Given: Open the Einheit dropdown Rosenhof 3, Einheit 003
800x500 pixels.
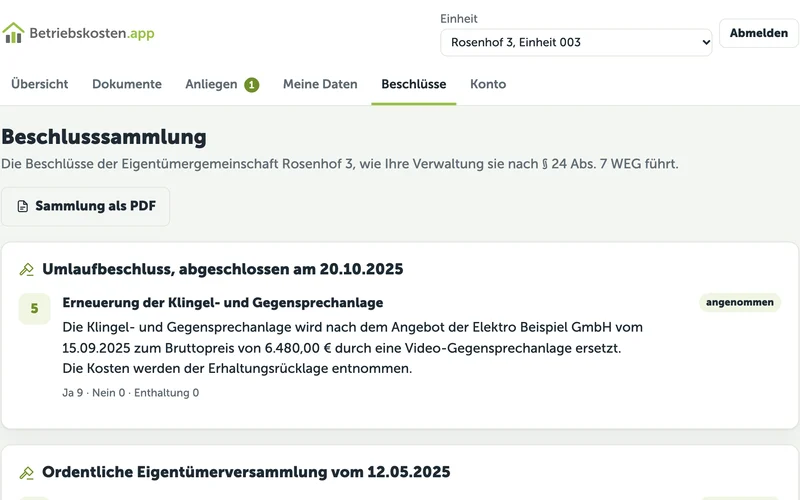Looking at the screenshot, I should [576, 42].
